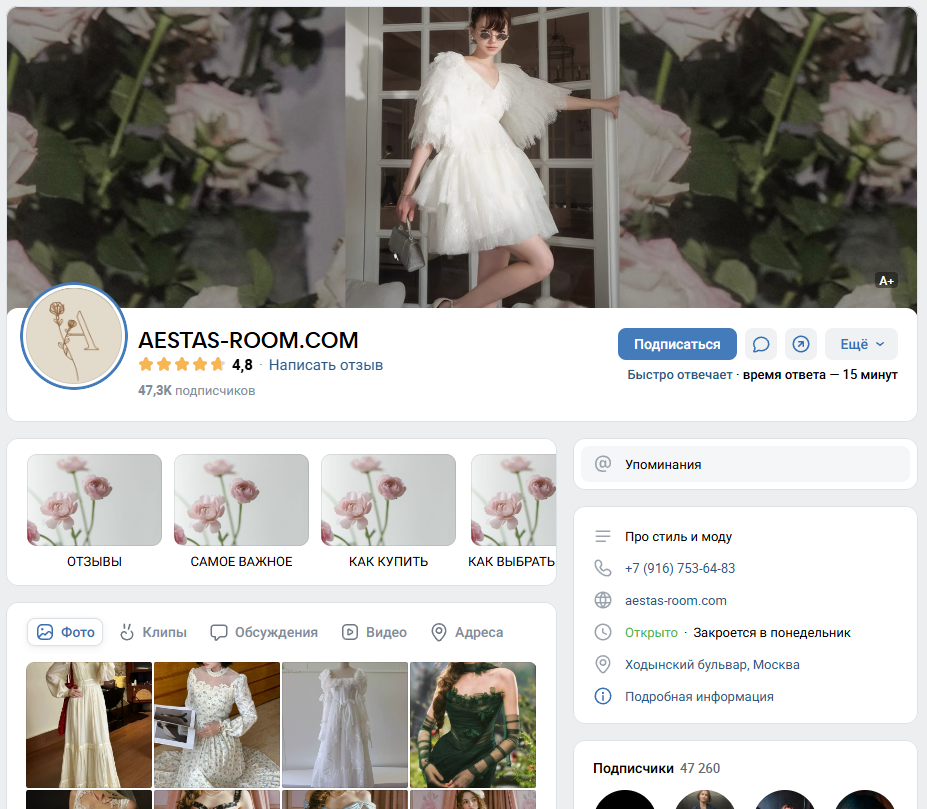Open the Обсуждения tab
927x809 pixels.
pyautogui.click(x=264, y=632)
